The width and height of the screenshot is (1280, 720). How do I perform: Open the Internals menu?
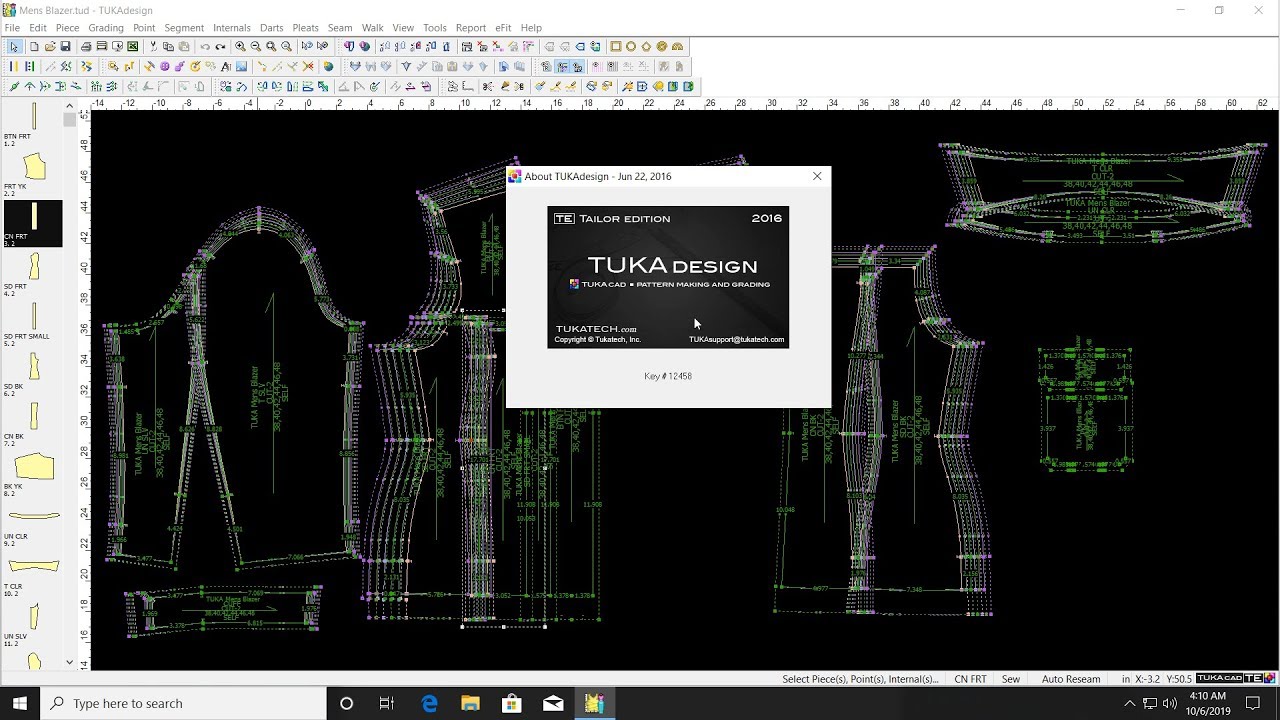(232, 28)
